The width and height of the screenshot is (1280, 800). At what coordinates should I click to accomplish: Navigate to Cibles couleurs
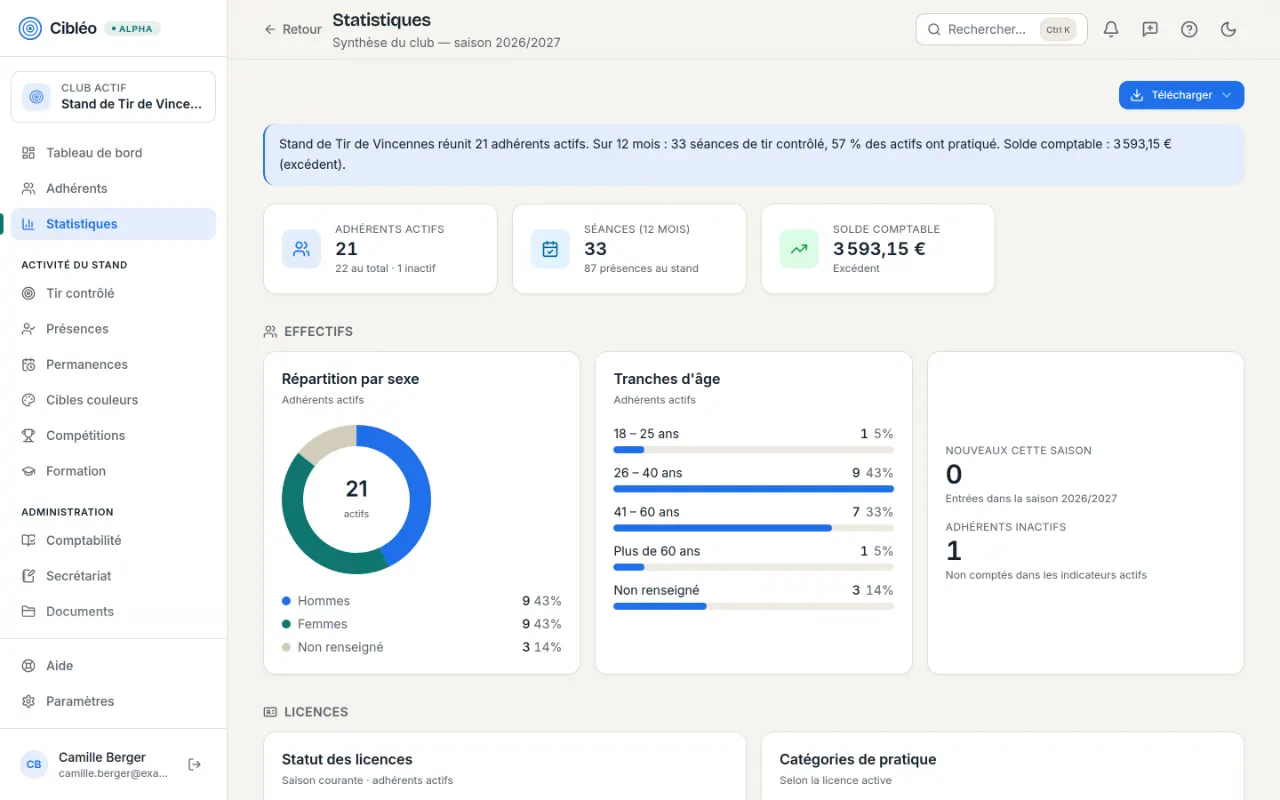point(113,400)
